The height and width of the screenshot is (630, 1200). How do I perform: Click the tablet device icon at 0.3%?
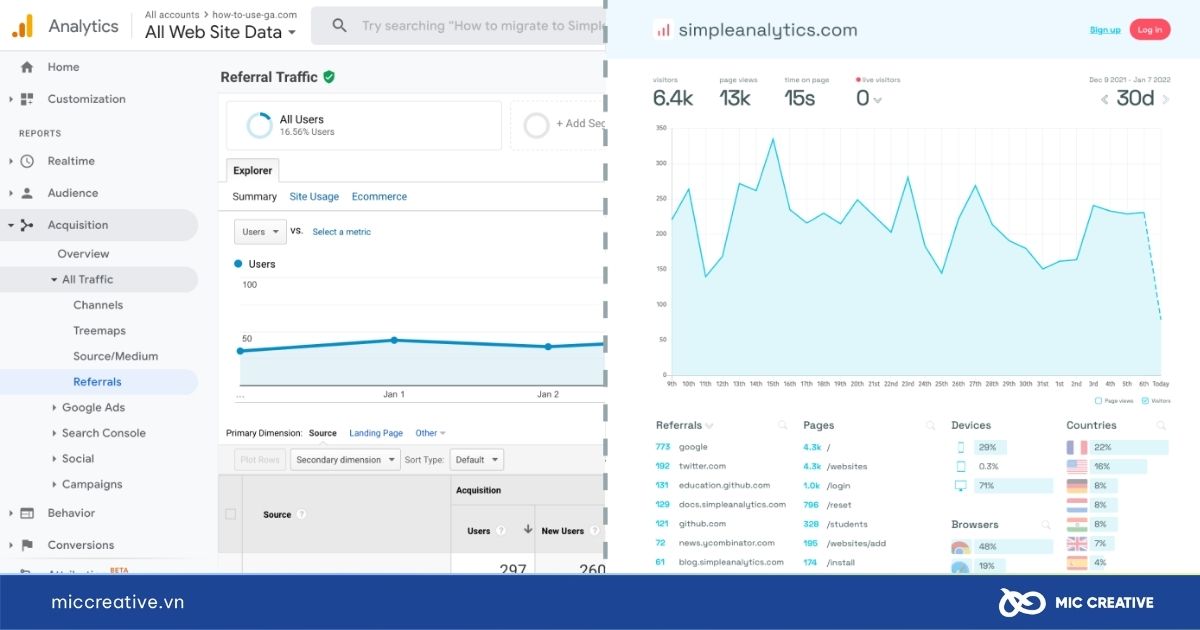tap(961, 466)
